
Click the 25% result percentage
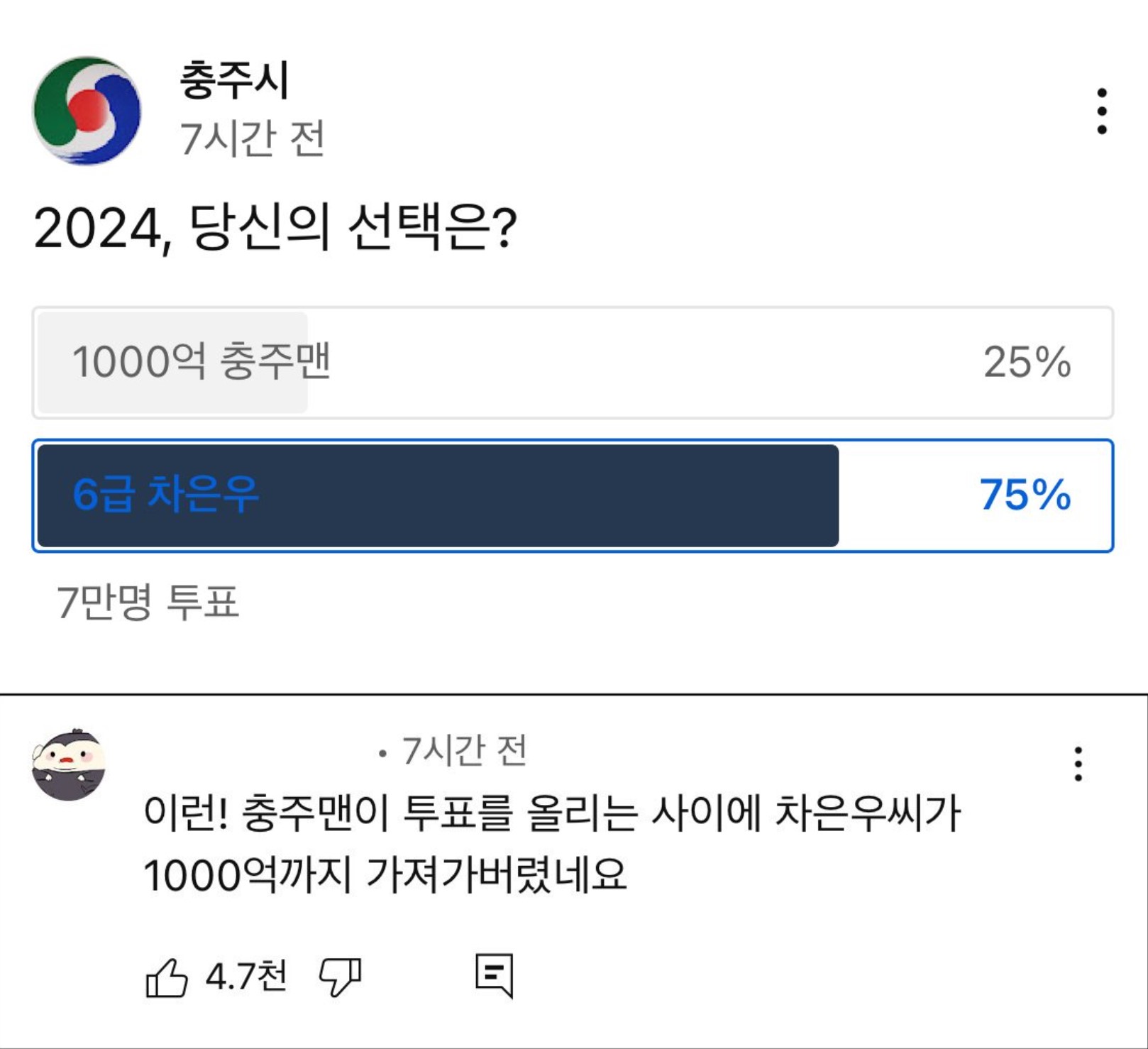(x=1027, y=363)
